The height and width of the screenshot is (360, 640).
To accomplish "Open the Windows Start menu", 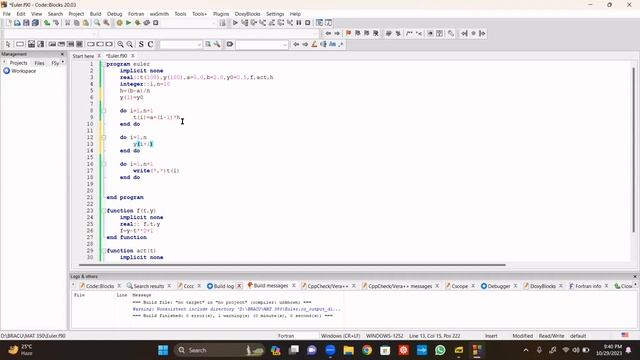I will click(x=163, y=350).
